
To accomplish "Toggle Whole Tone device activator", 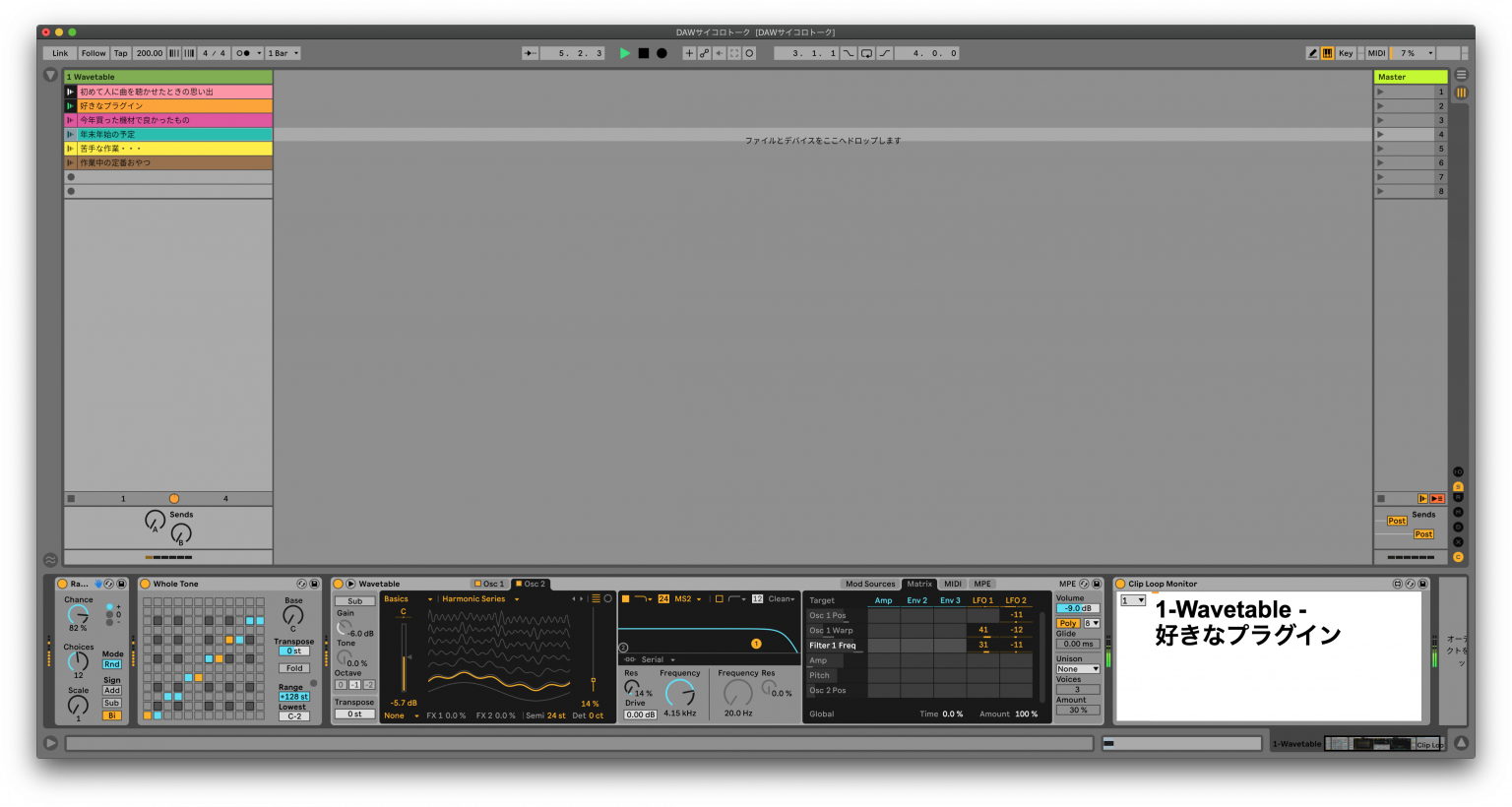I will [x=146, y=584].
